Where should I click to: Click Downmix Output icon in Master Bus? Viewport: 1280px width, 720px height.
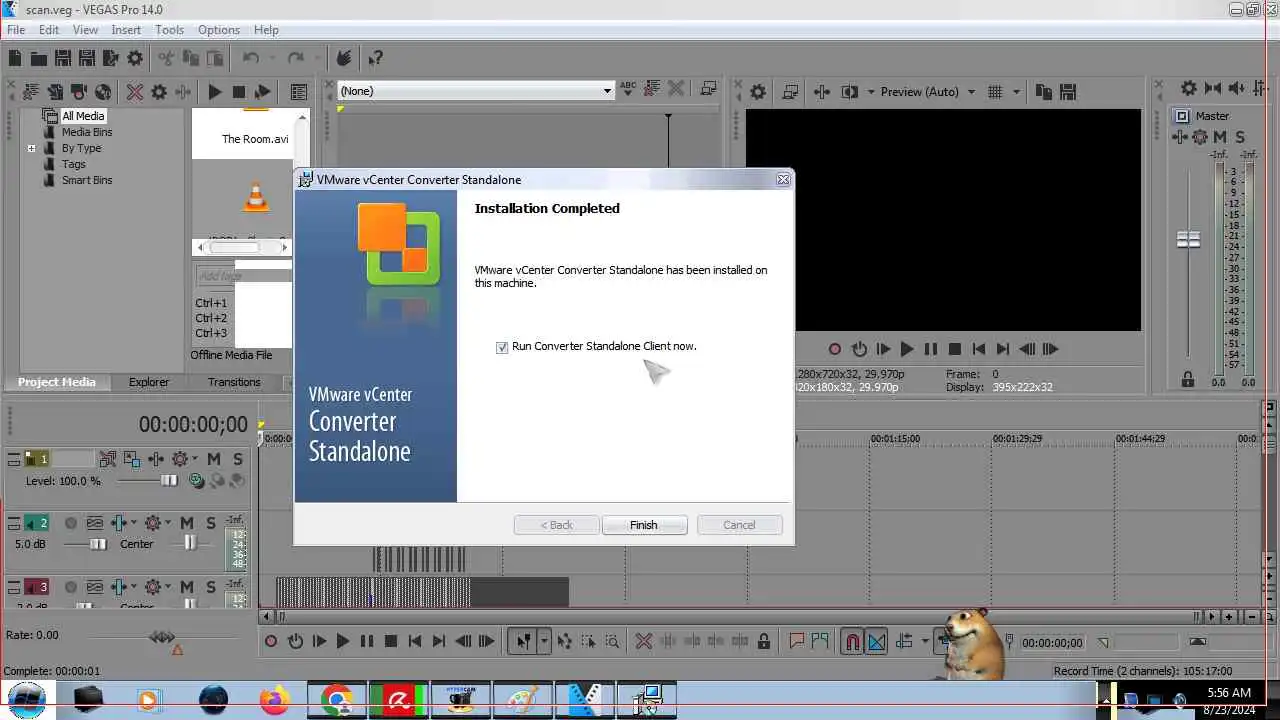(x=1213, y=89)
